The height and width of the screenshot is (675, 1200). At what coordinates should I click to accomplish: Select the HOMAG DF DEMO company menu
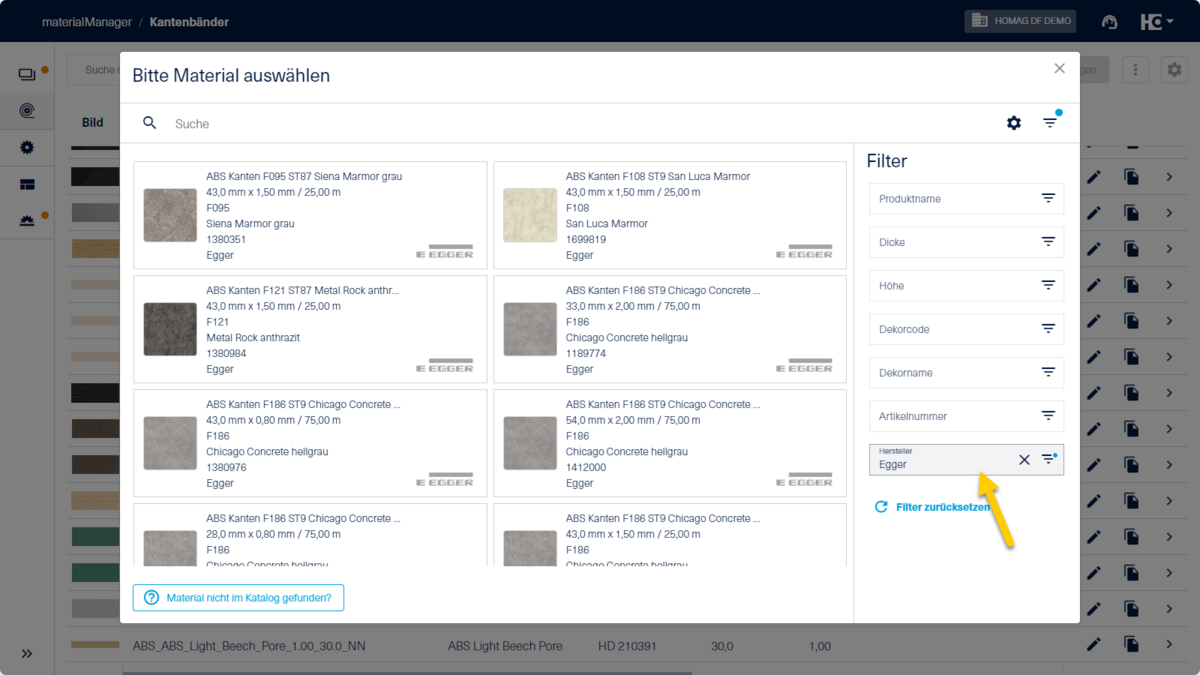coord(1020,21)
